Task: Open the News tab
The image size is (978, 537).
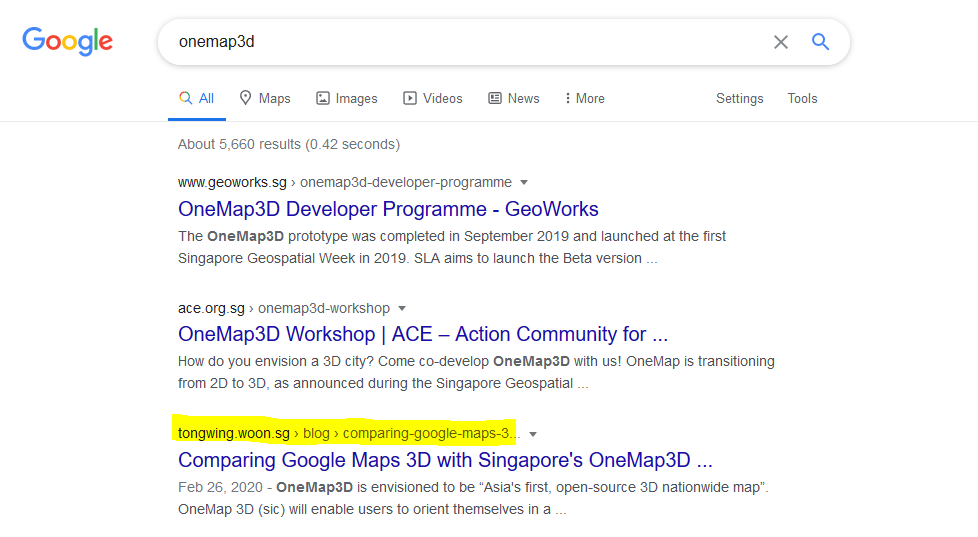Action: (x=514, y=99)
